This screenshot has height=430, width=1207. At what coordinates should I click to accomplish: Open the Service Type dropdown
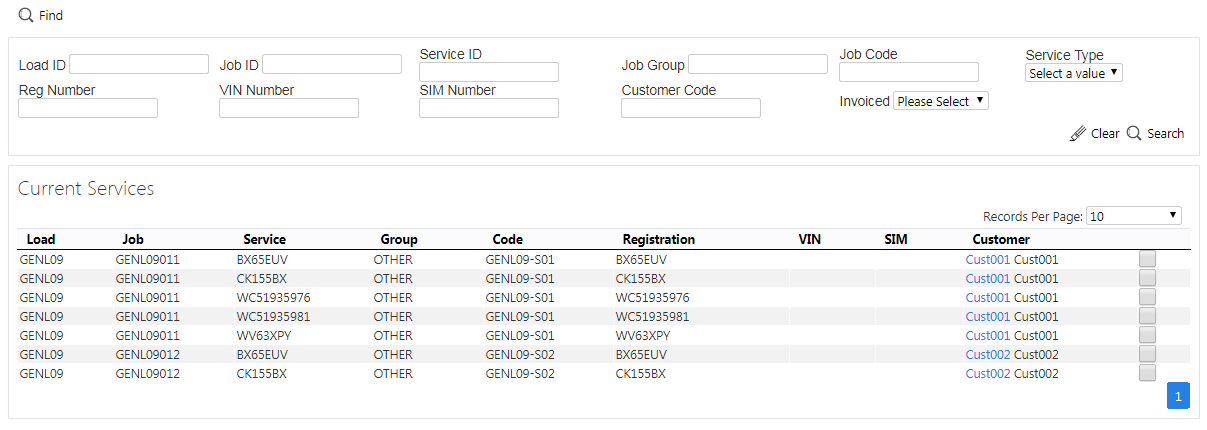coord(1074,73)
